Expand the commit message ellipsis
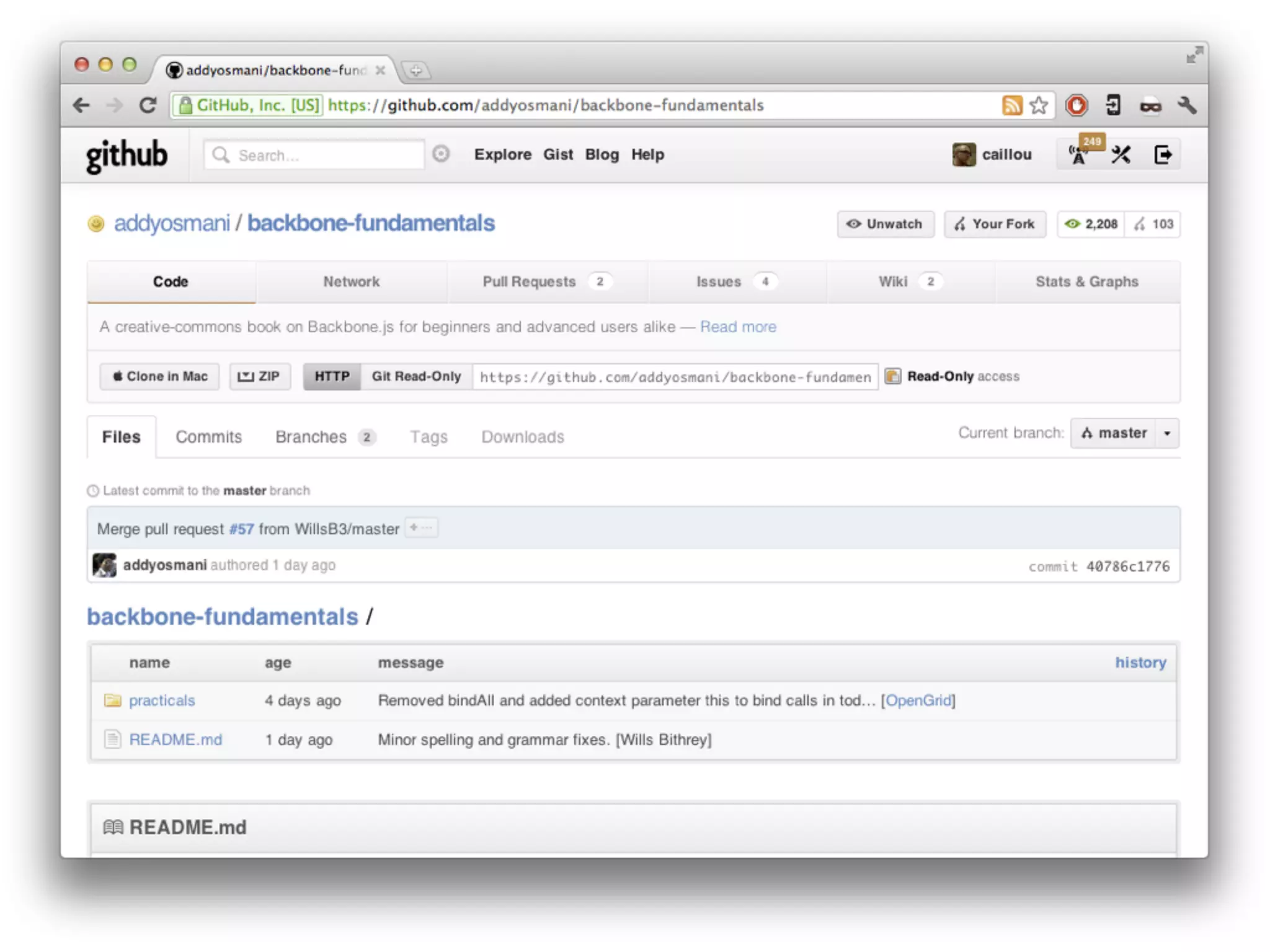 pyautogui.click(x=421, y=528)
